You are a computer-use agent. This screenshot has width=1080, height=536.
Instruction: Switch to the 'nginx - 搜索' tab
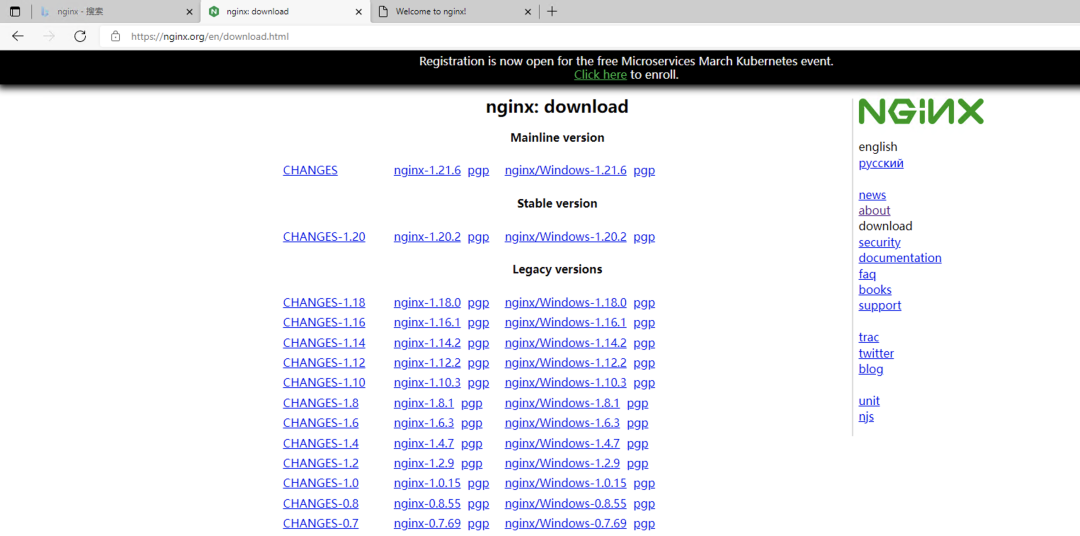pos(114,12)
